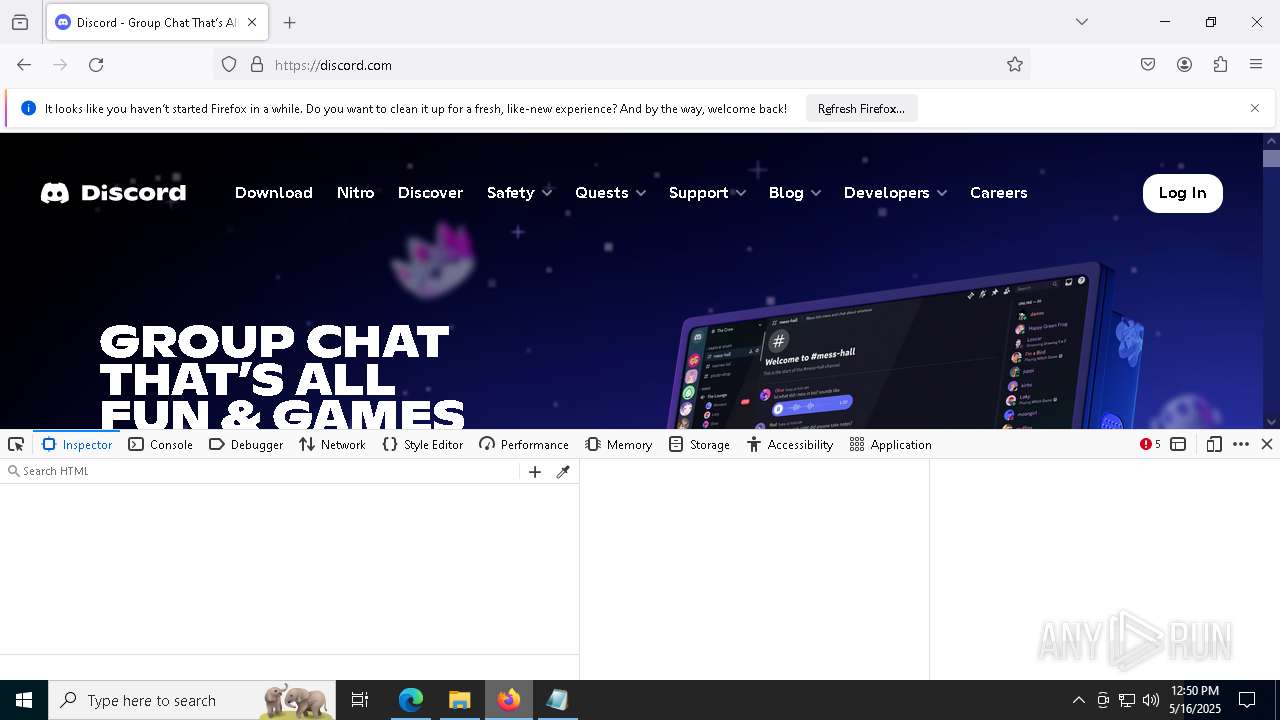Click the Firefox back arrow
This screenshot has height=720, width=1280.
pyautogui.click(x=24, y=65)
